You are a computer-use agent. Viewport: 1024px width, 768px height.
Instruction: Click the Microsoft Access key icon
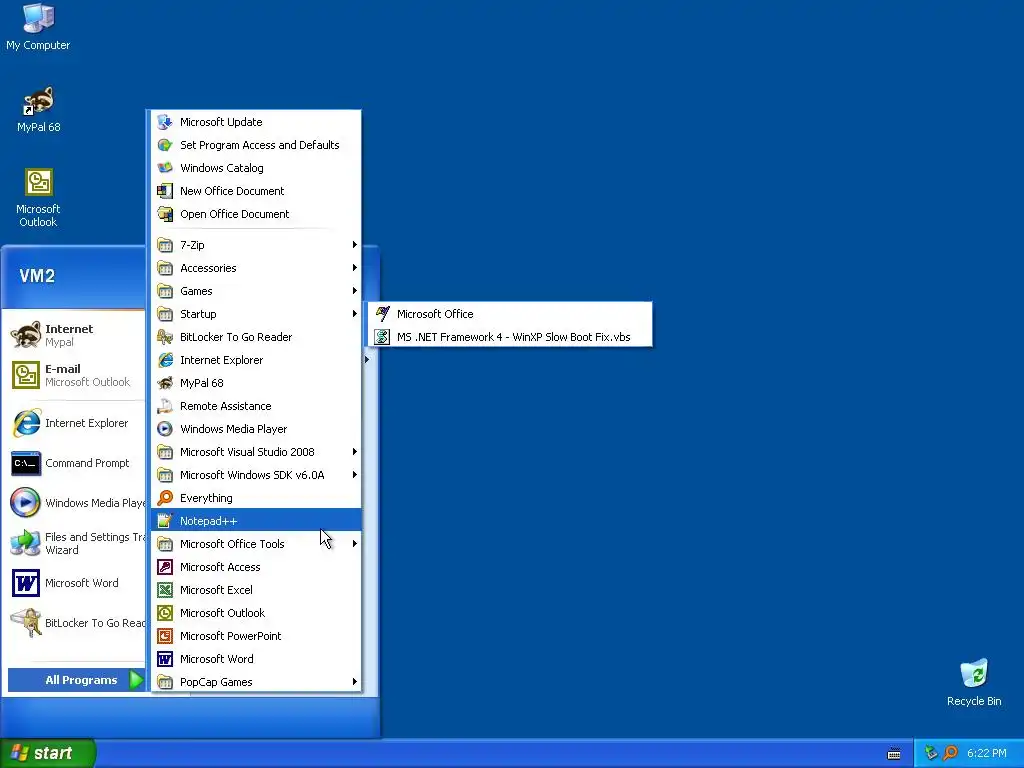click(x=165, y=567)
